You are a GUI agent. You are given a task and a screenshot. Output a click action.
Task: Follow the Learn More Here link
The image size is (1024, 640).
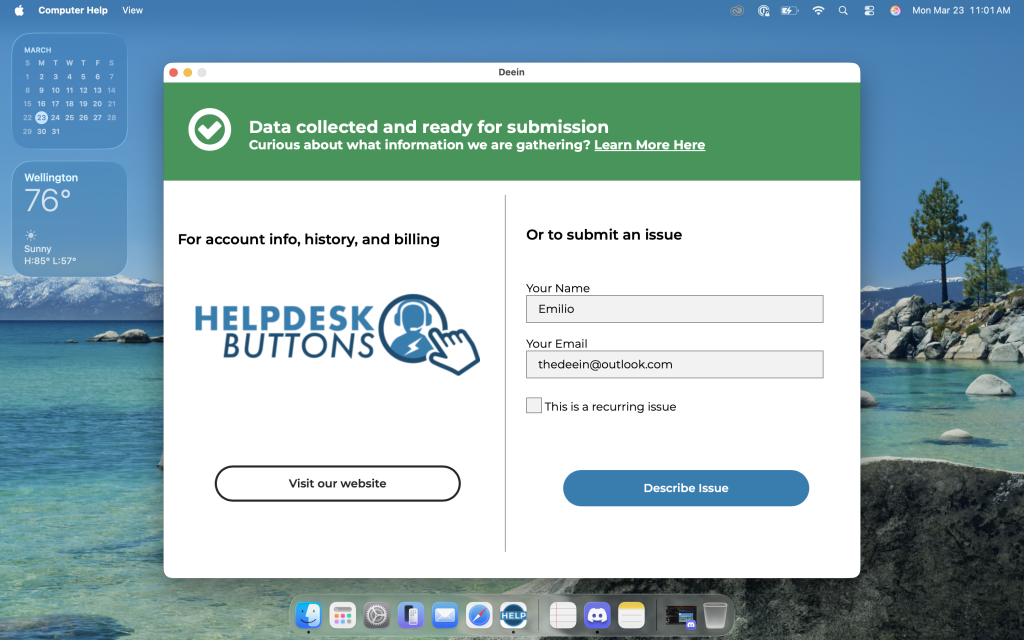tap(649, 145)
